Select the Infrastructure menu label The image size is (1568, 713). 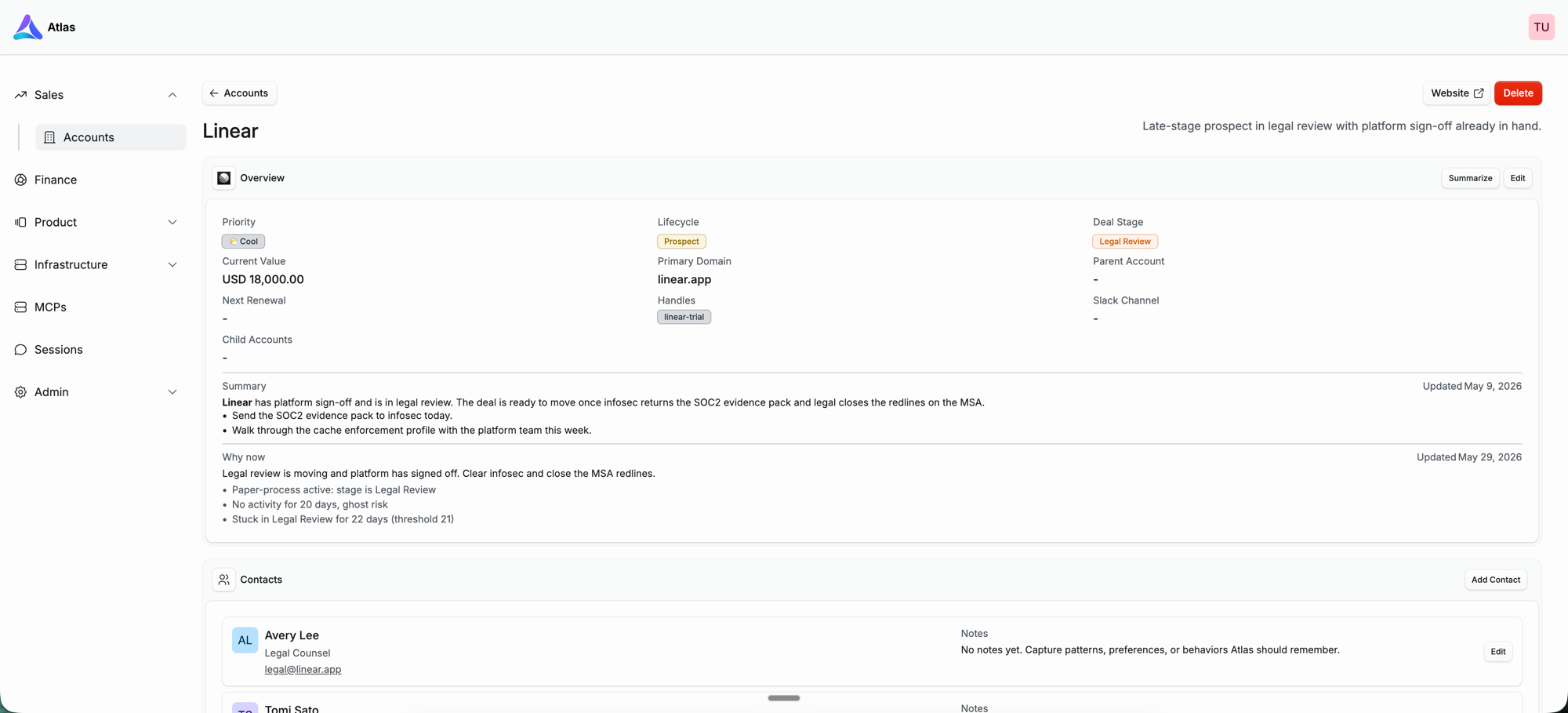click(x=71, y=264)
